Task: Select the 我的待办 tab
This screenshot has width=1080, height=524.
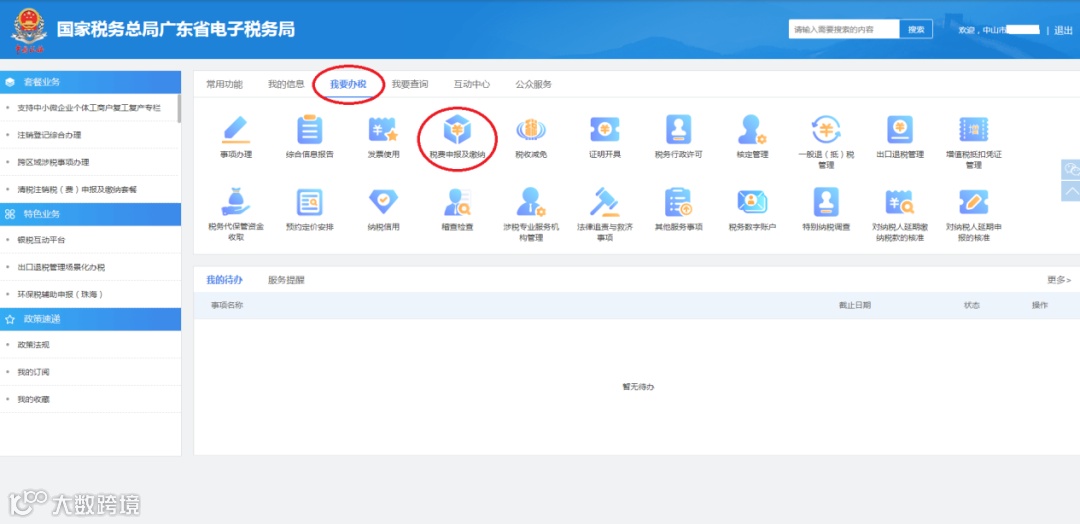Action: pyautogui.click(x=225, y=280)
